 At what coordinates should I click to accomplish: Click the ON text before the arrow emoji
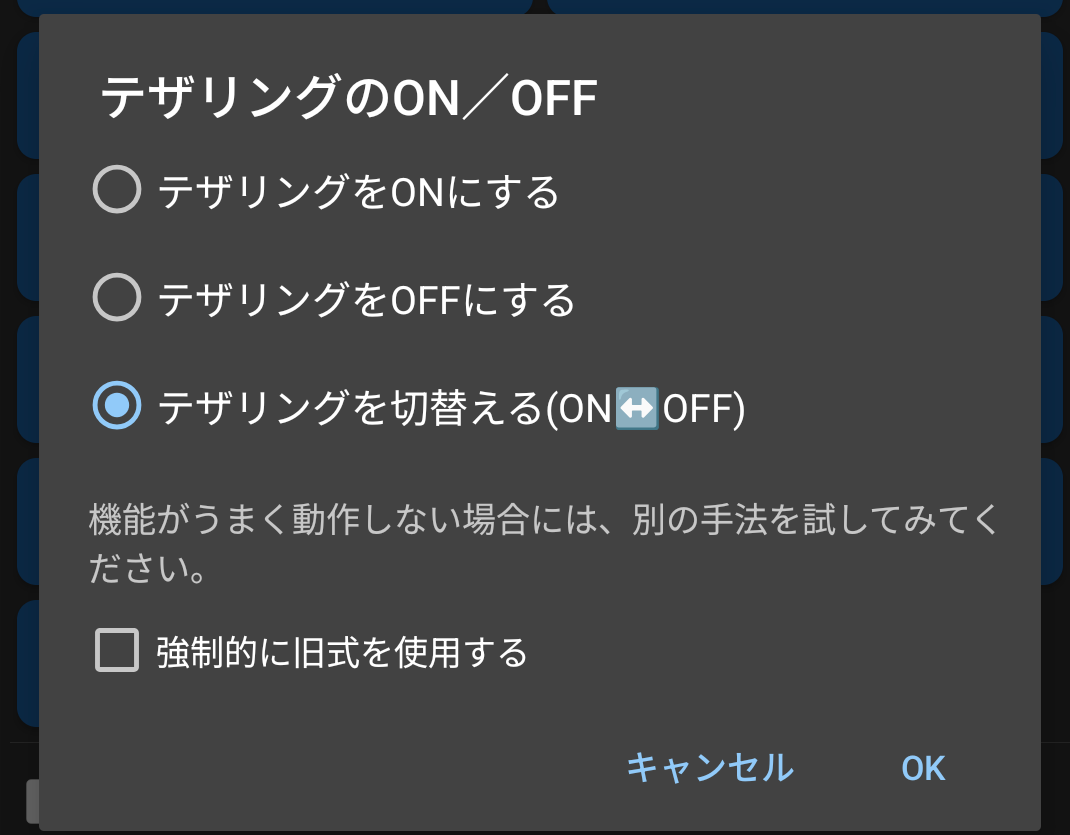tap(585, 408)
